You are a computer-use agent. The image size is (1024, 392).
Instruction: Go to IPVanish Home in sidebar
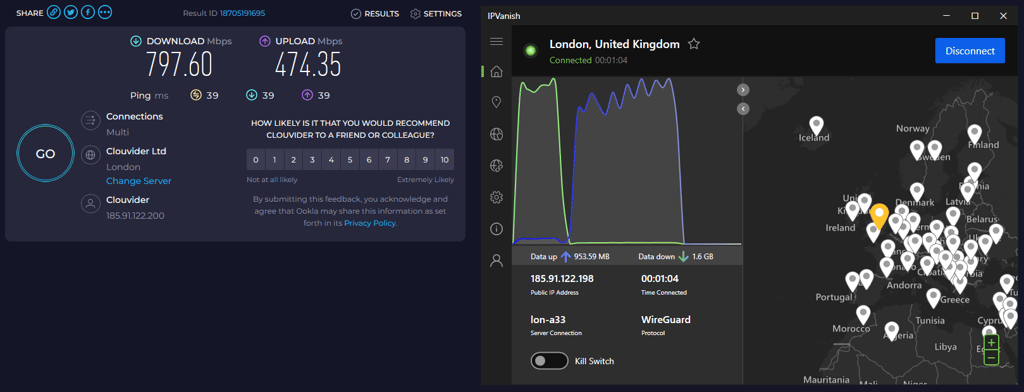coord(496,71)
